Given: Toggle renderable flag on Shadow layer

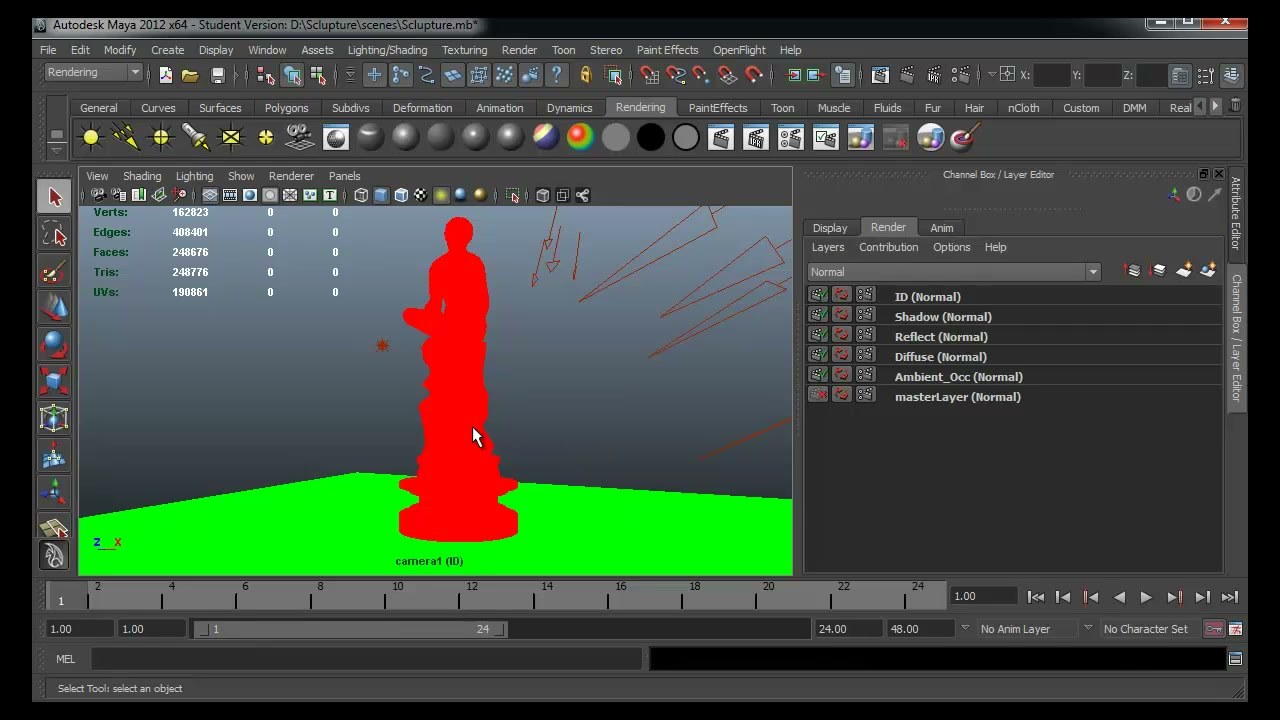Looking at the screenshot, I should click(818, 315).
